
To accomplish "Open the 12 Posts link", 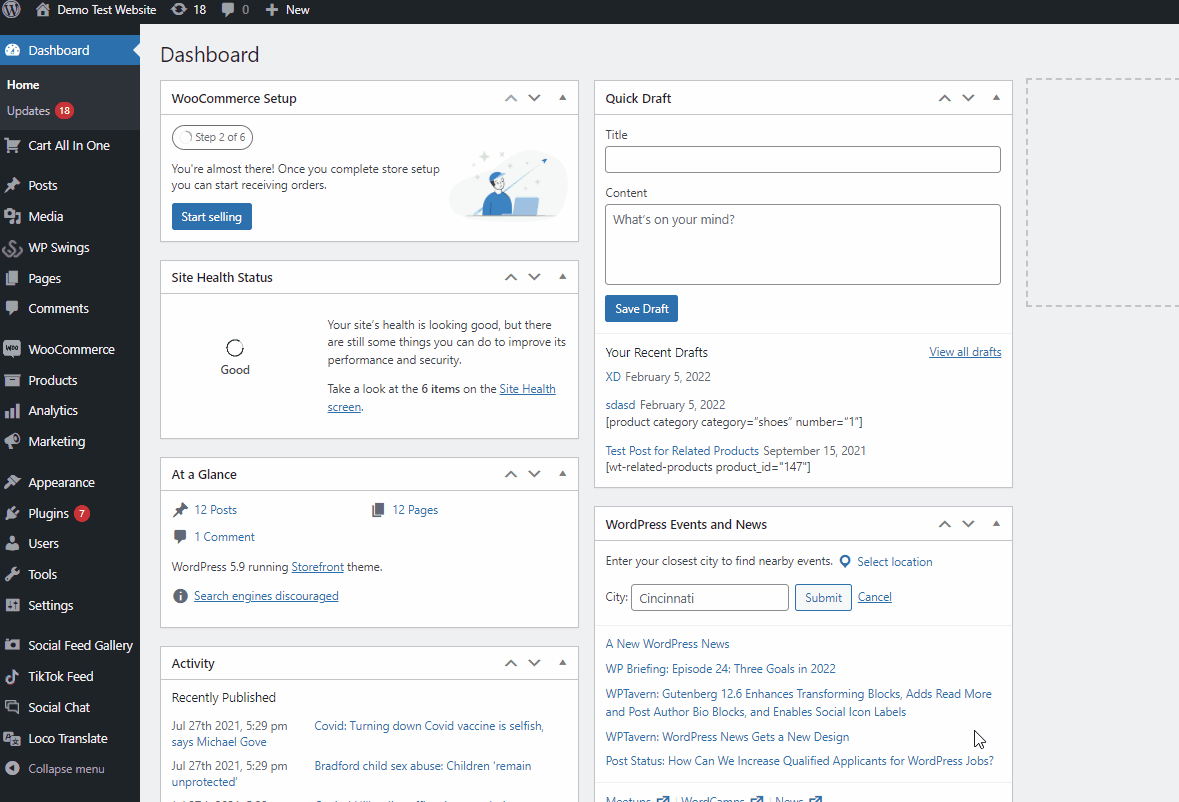I will [215, 510].
